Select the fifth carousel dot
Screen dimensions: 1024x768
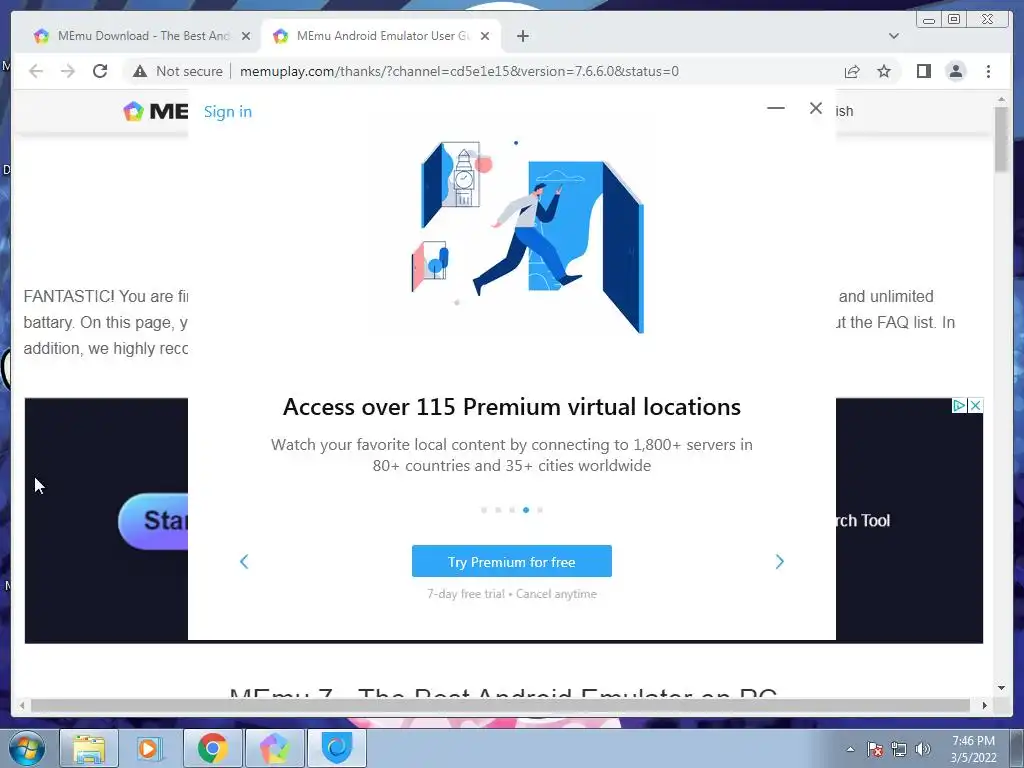[x=540, y=510]
